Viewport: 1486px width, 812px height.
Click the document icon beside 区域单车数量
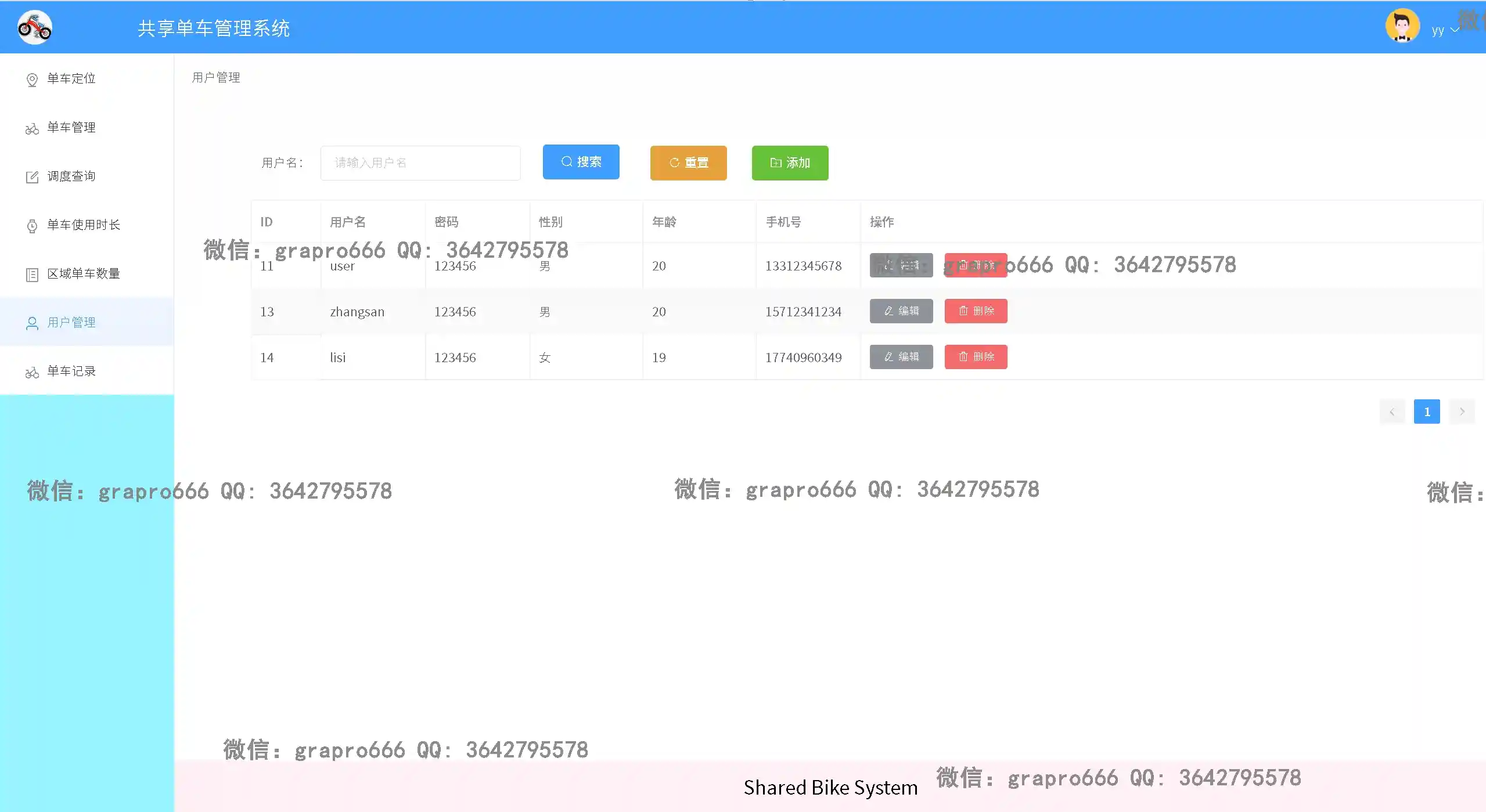point(32,275)
